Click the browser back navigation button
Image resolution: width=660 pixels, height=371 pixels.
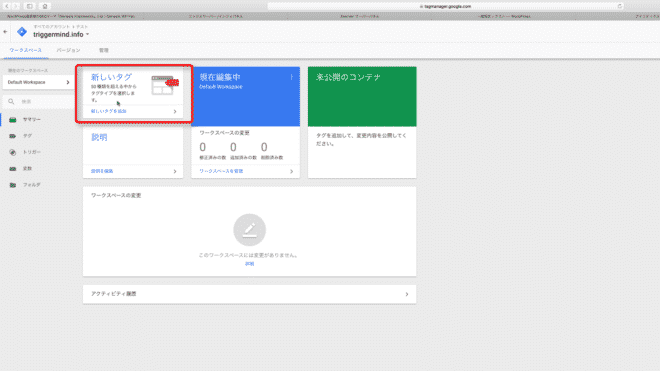pyautogui.click(x=7, y=6)
